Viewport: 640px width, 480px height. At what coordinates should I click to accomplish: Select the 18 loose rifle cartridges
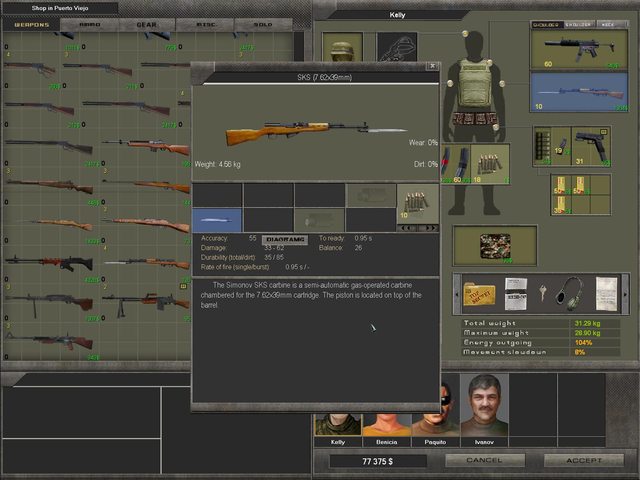(489, 164)
